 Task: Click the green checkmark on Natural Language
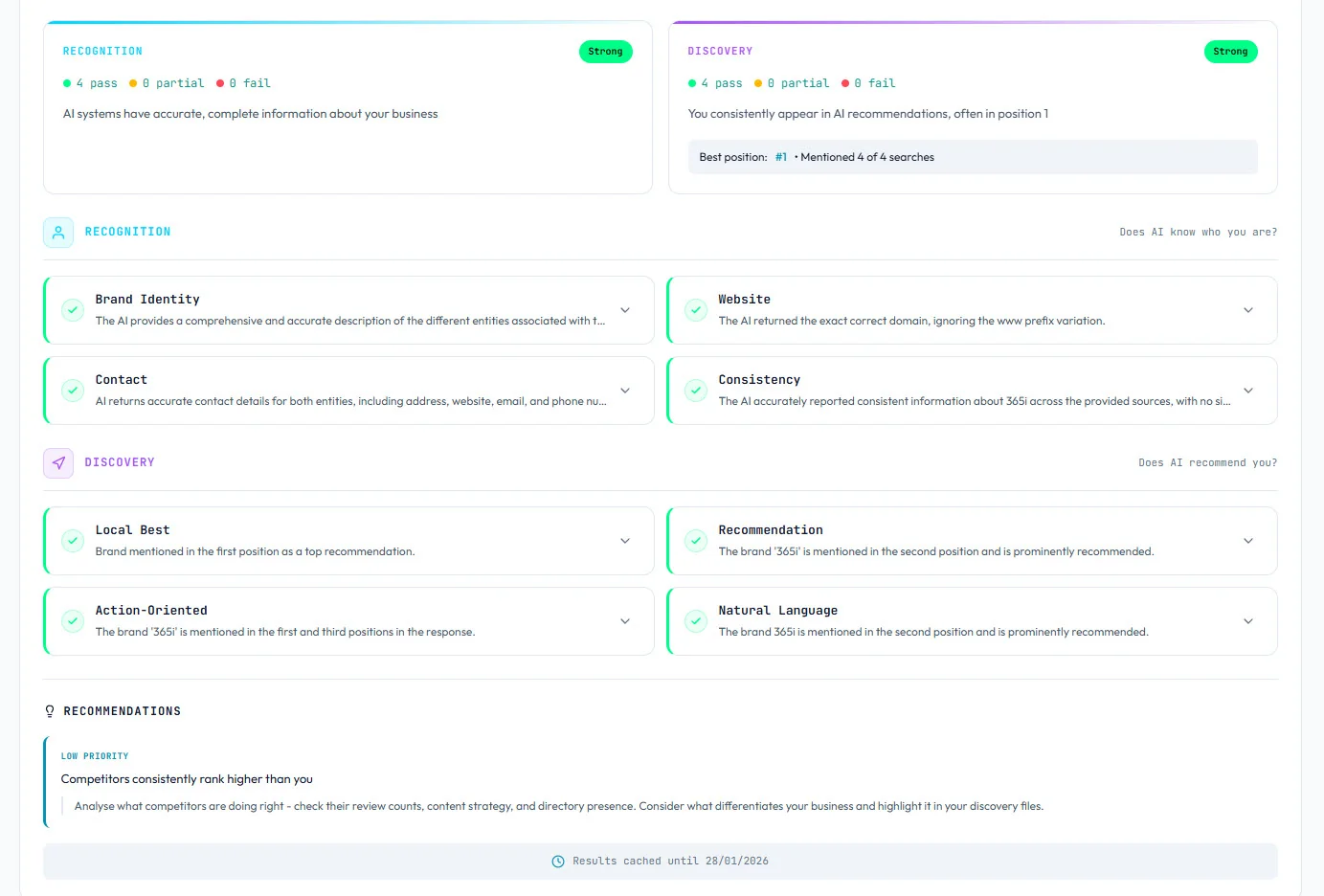click(x=696, y=621)
